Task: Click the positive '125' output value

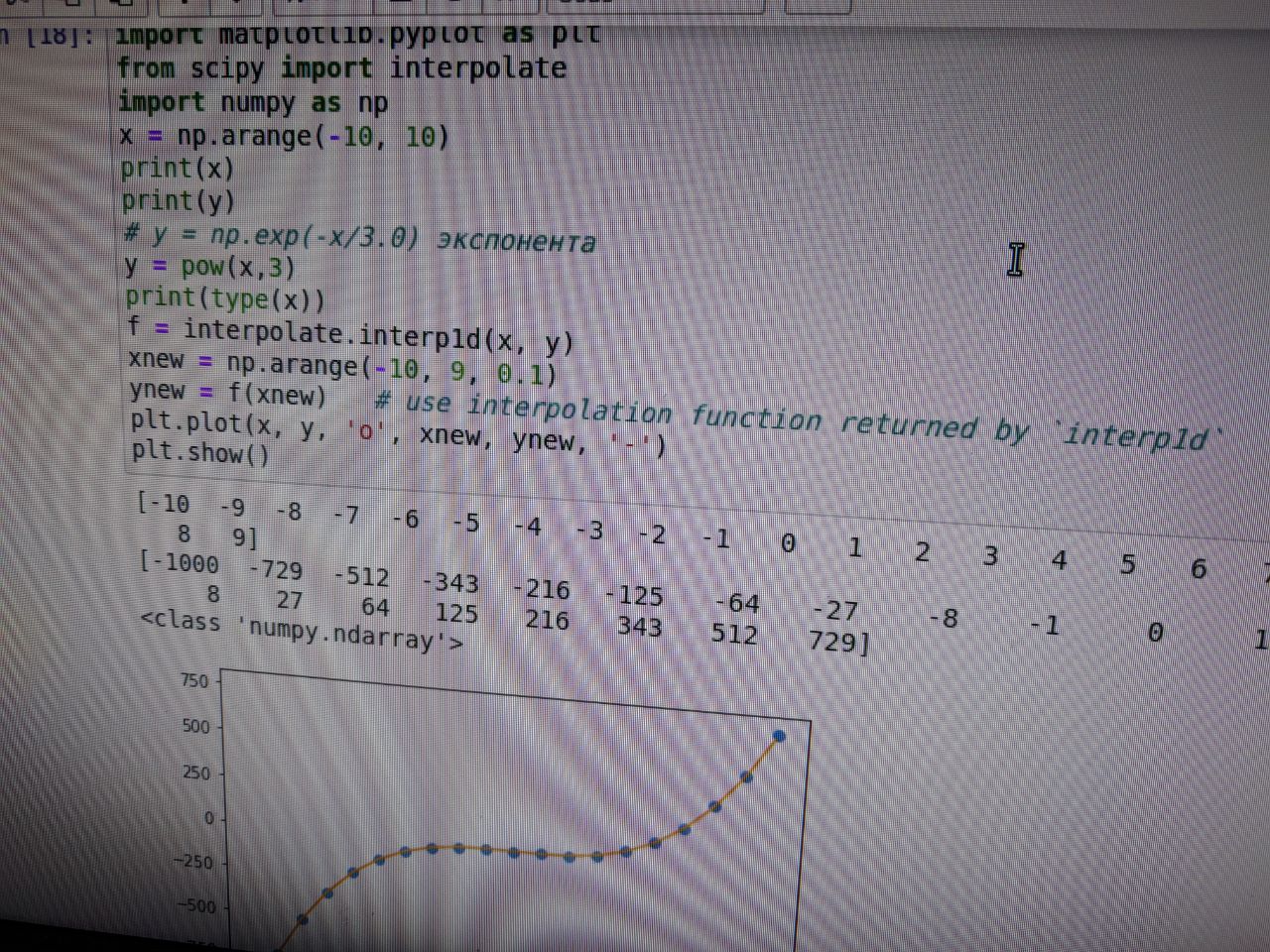Action: tap(456, 614)
